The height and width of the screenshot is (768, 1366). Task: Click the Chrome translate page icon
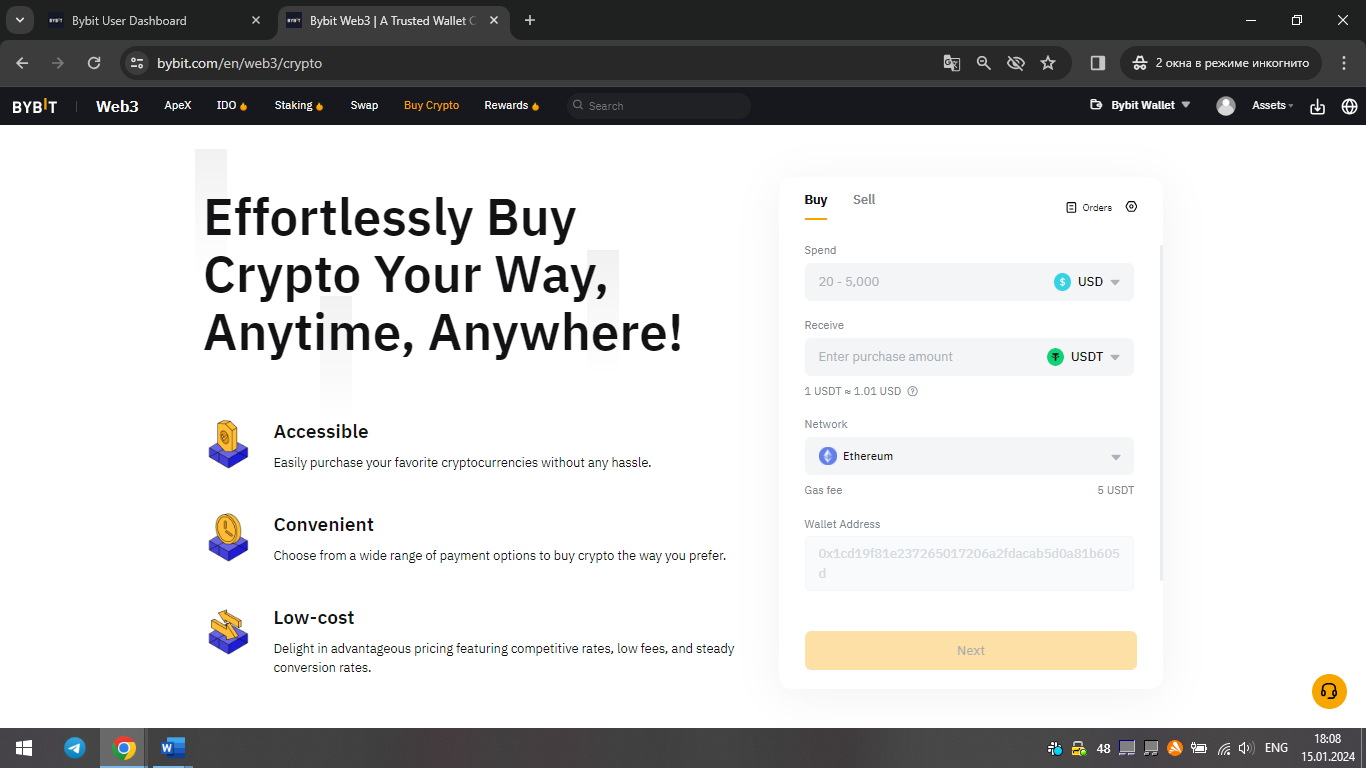(x=952, y=63)
